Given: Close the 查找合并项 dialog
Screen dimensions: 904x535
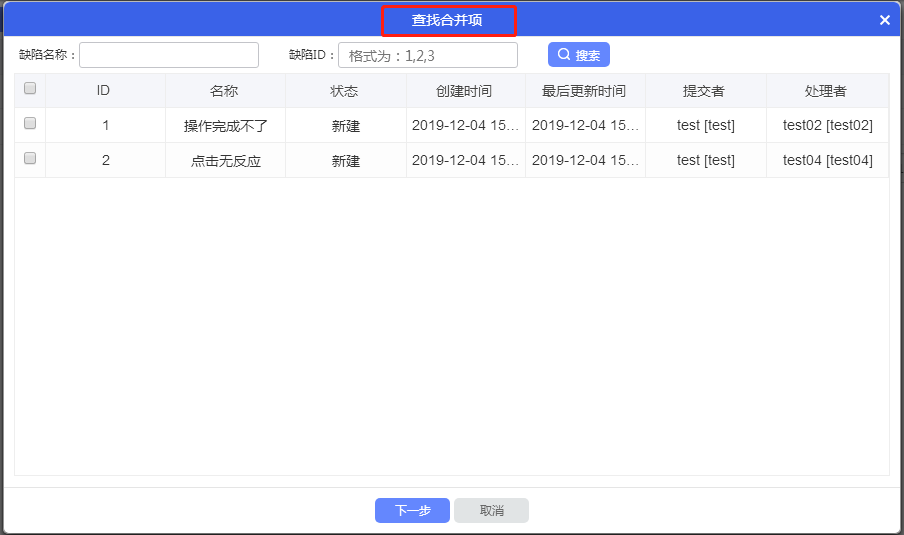Looking at the screenshot, I should [x=885, y=20].
